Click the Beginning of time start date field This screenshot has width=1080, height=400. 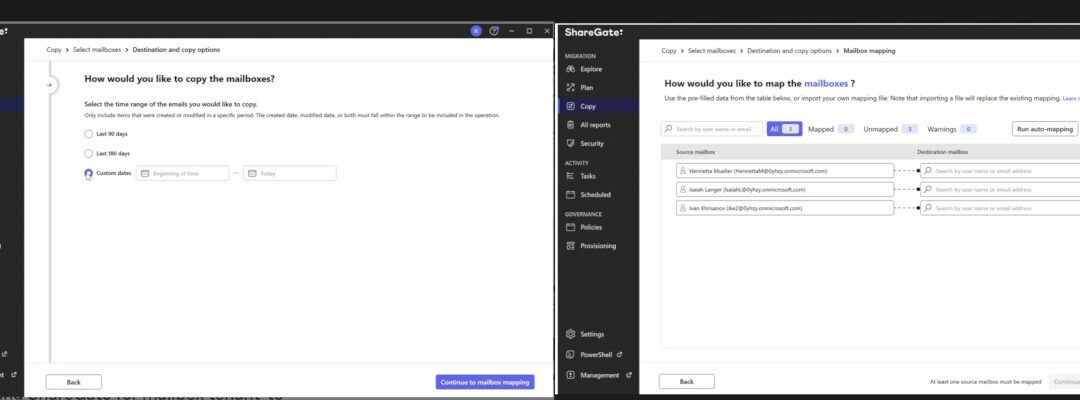(183, 173)
